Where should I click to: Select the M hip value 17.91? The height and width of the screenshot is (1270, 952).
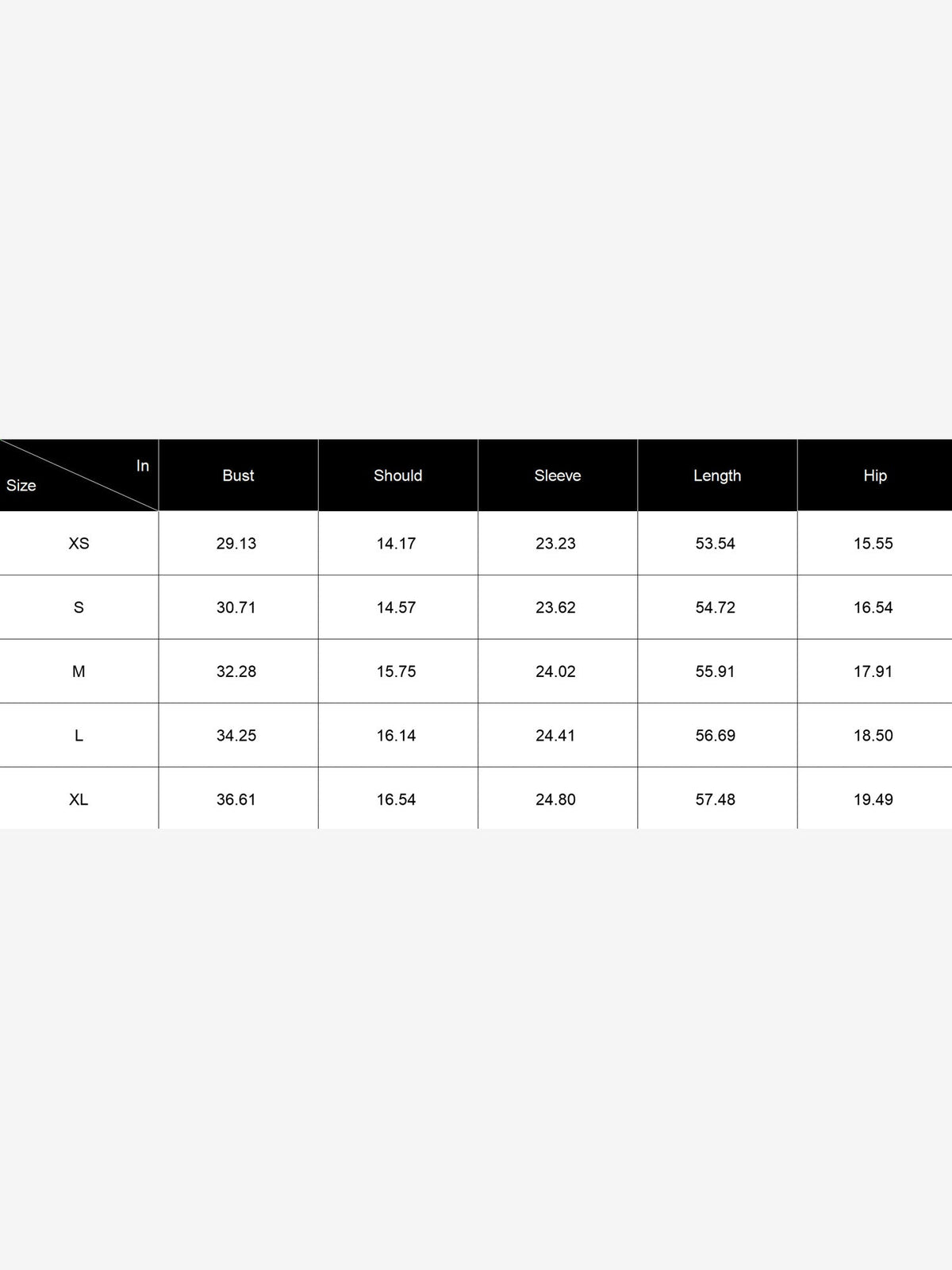click(873, 672)
